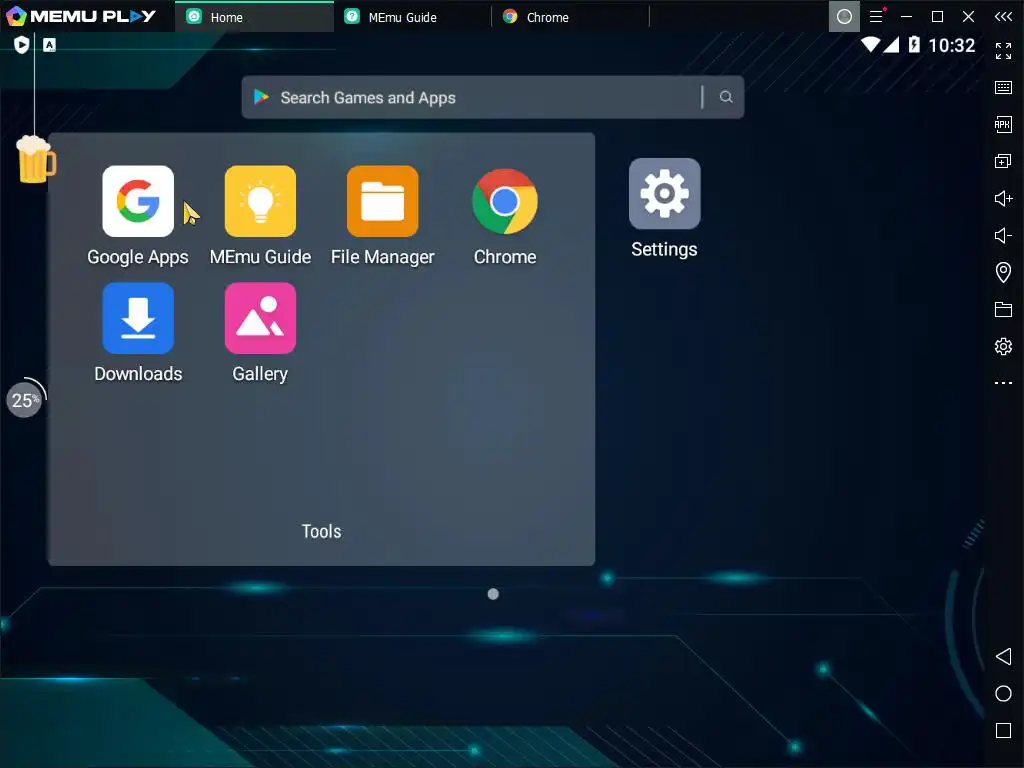The image size is (1024, 768).
Task: Click the beer mug promotion icon
Action: (36, 159)
